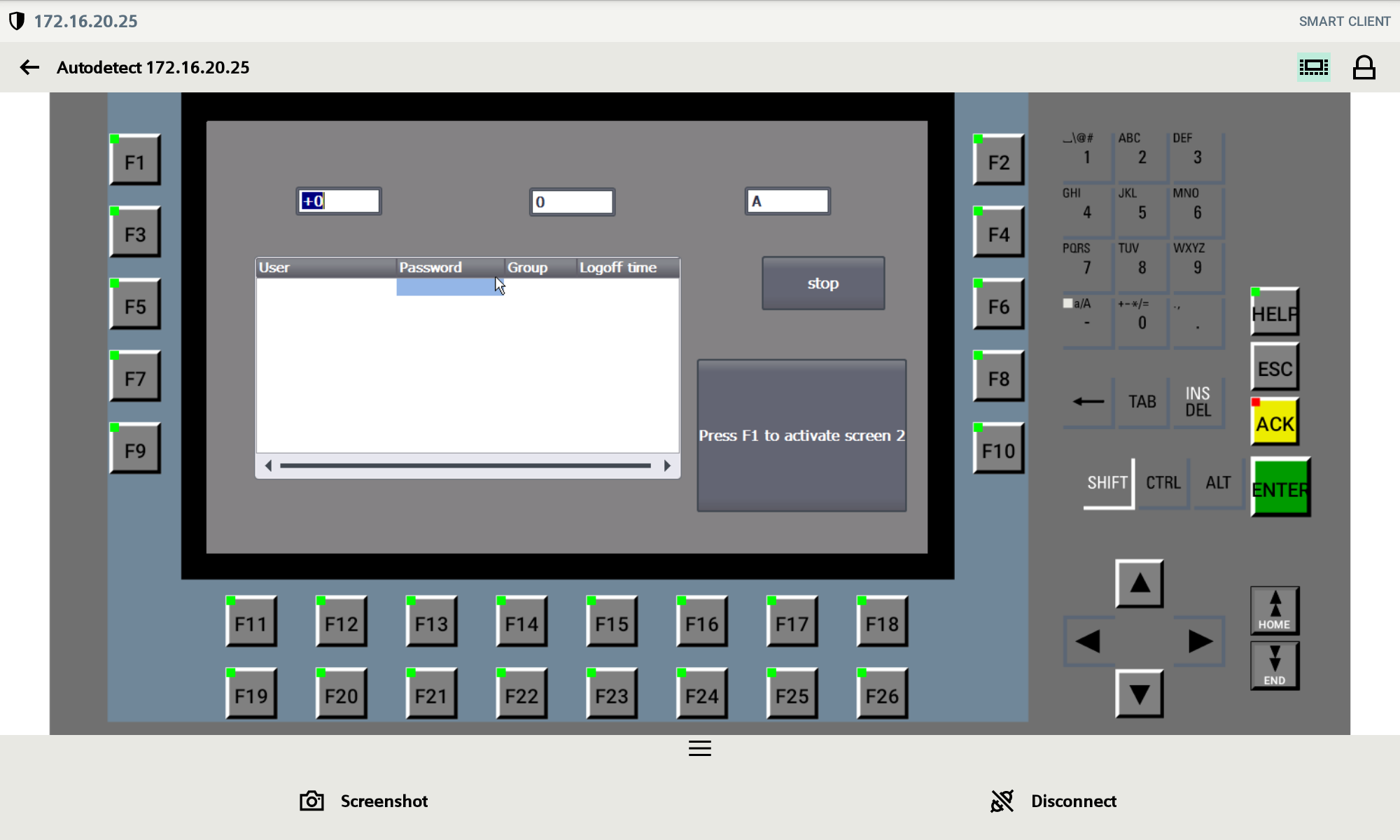1400x840 pixels.
Task: Click the F17 function key
Action: (x=792, y=622)
